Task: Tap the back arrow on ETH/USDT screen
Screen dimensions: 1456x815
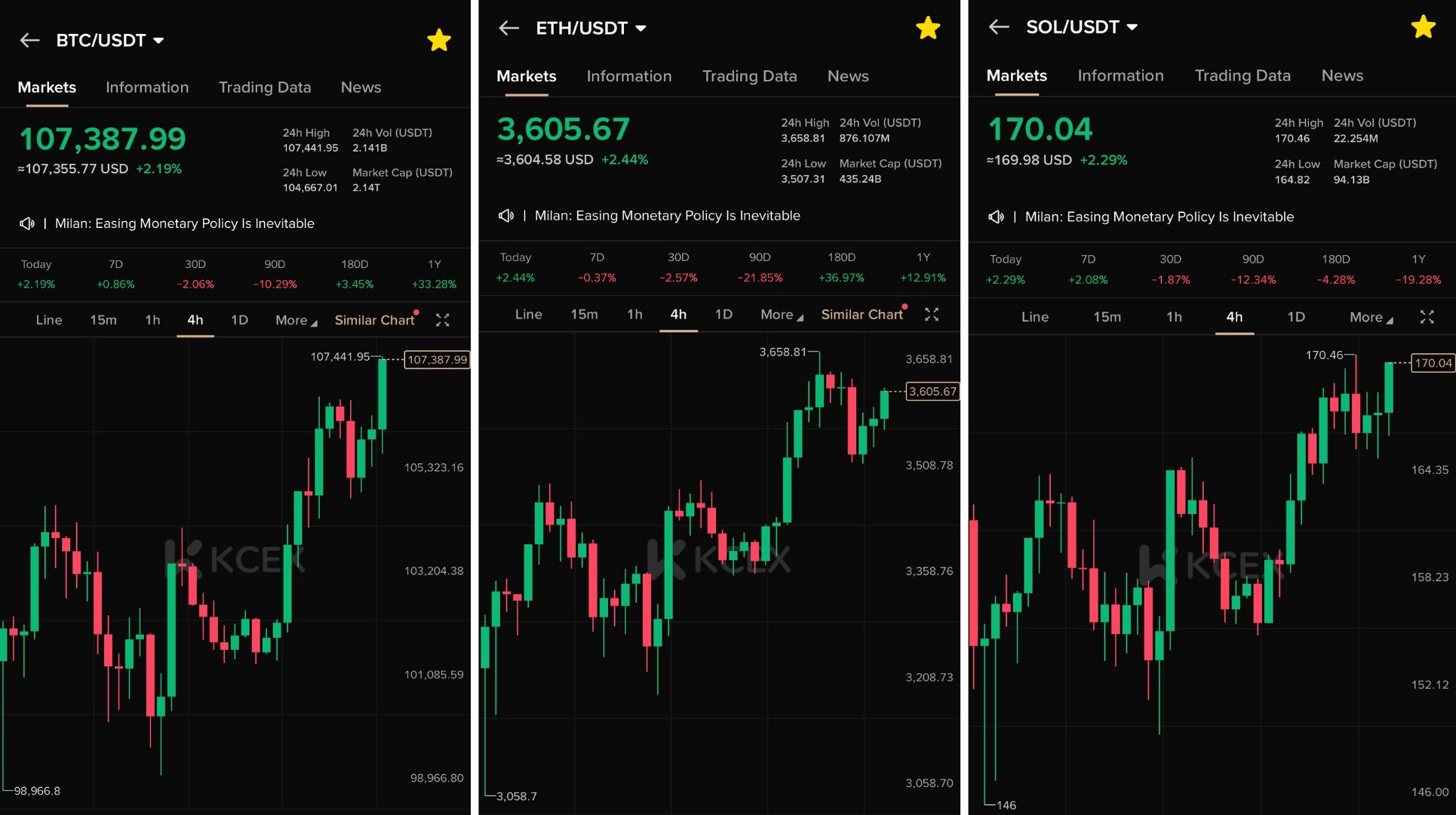Action: click(509, 29)
